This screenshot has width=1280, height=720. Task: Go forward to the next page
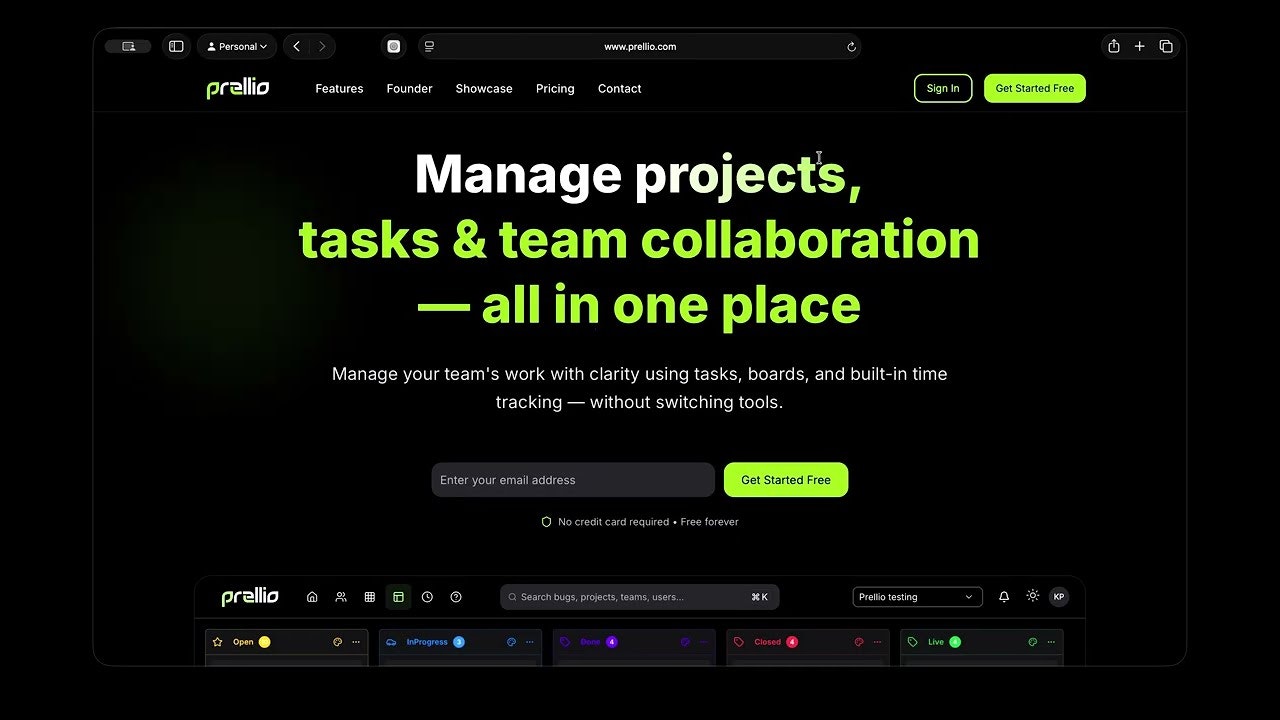322,46
